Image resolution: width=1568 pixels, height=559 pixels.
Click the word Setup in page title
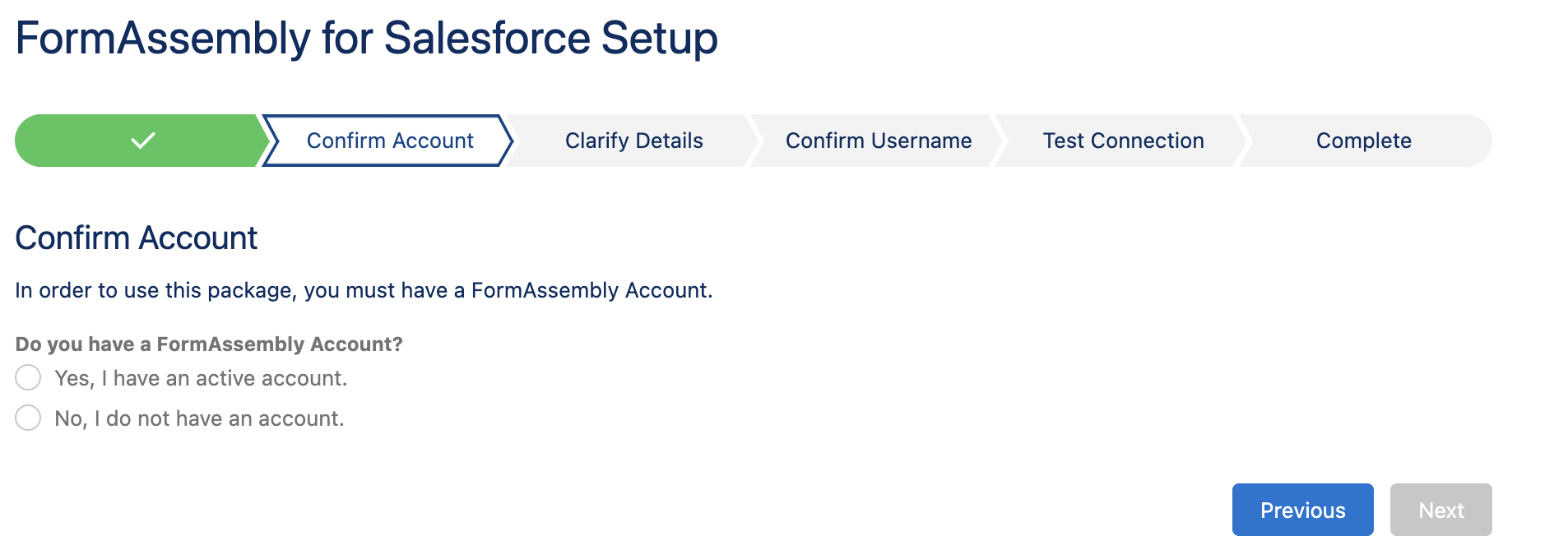[x=659, y=38]
